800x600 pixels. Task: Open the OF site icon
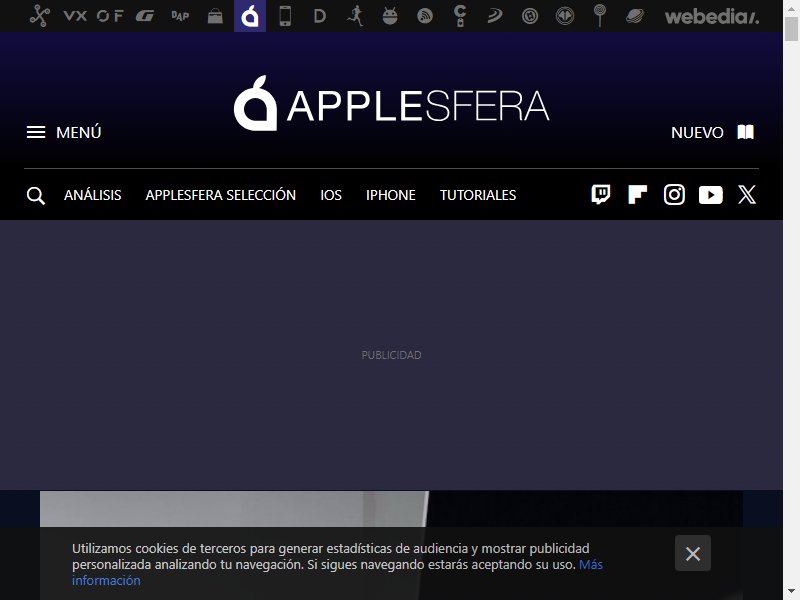[110, 16]
